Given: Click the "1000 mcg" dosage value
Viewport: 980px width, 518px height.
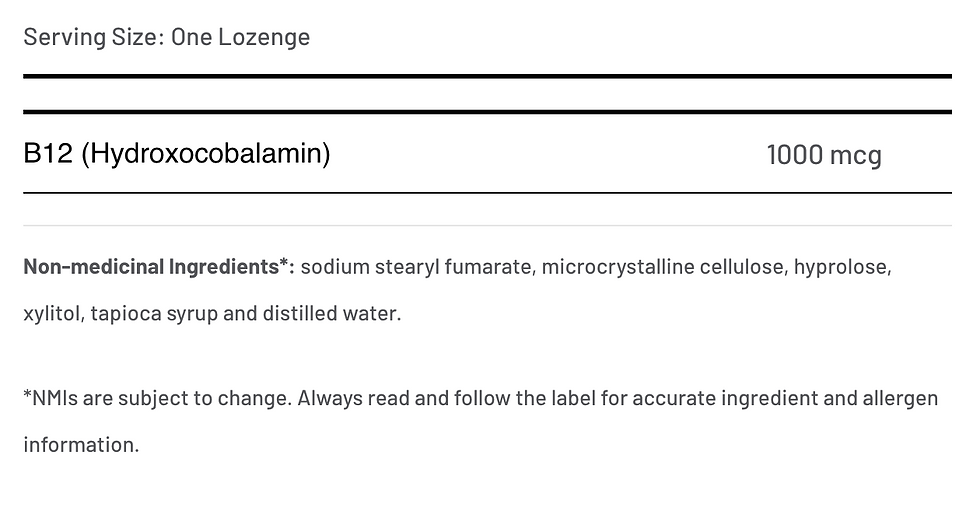Looking at the screenshot, I should tap(823, 155).
